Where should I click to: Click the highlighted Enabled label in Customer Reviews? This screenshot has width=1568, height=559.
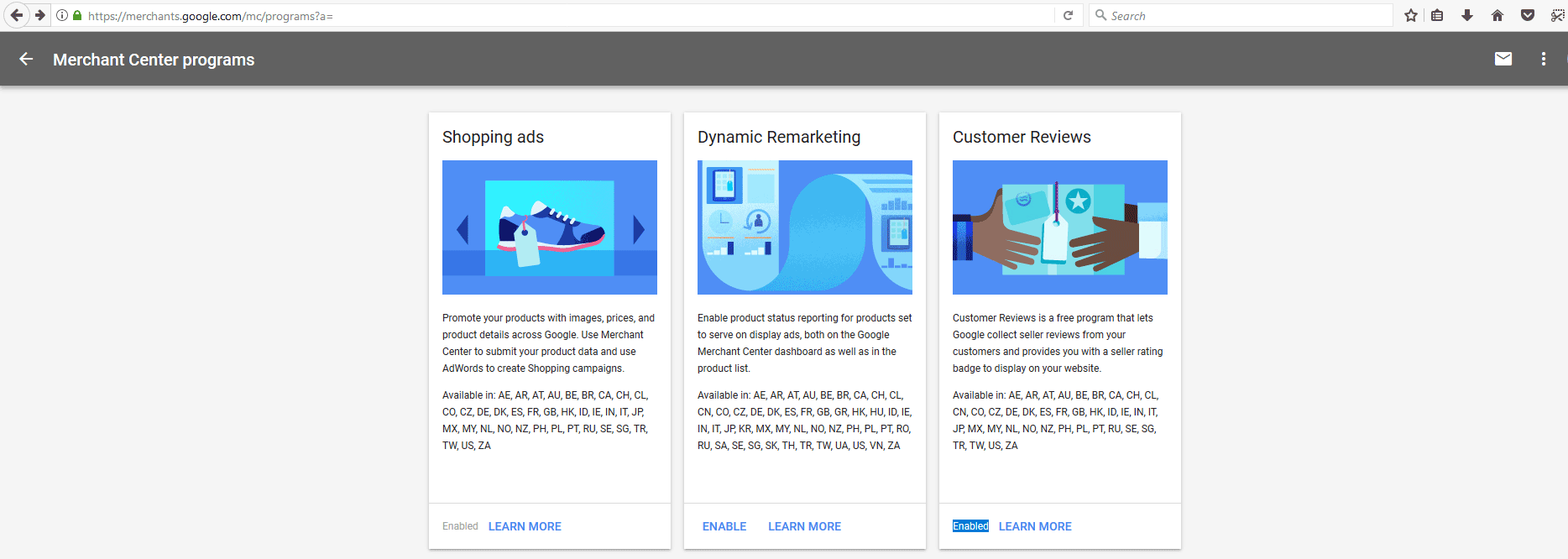tap(970, 526)
